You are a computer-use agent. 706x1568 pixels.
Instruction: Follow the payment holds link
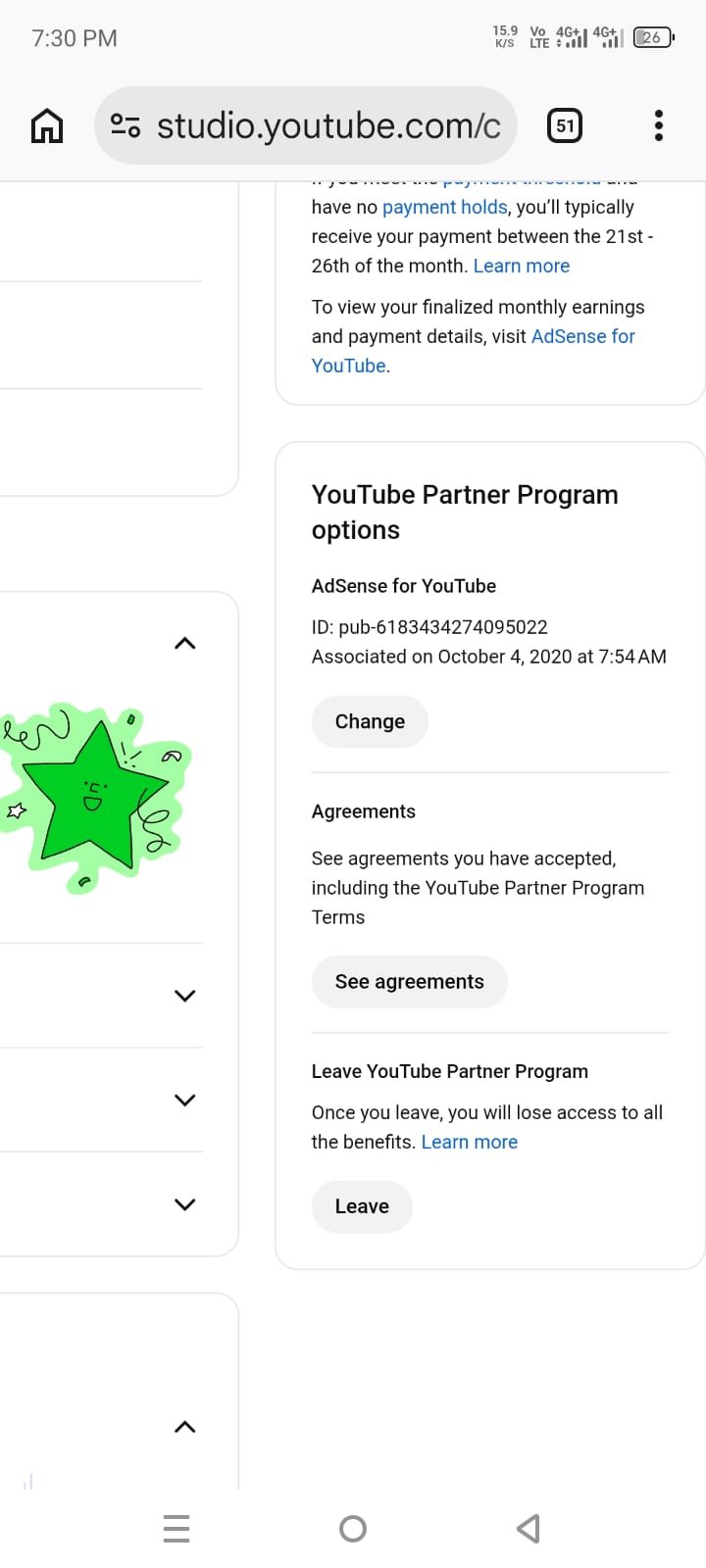[x=444, y=208]
